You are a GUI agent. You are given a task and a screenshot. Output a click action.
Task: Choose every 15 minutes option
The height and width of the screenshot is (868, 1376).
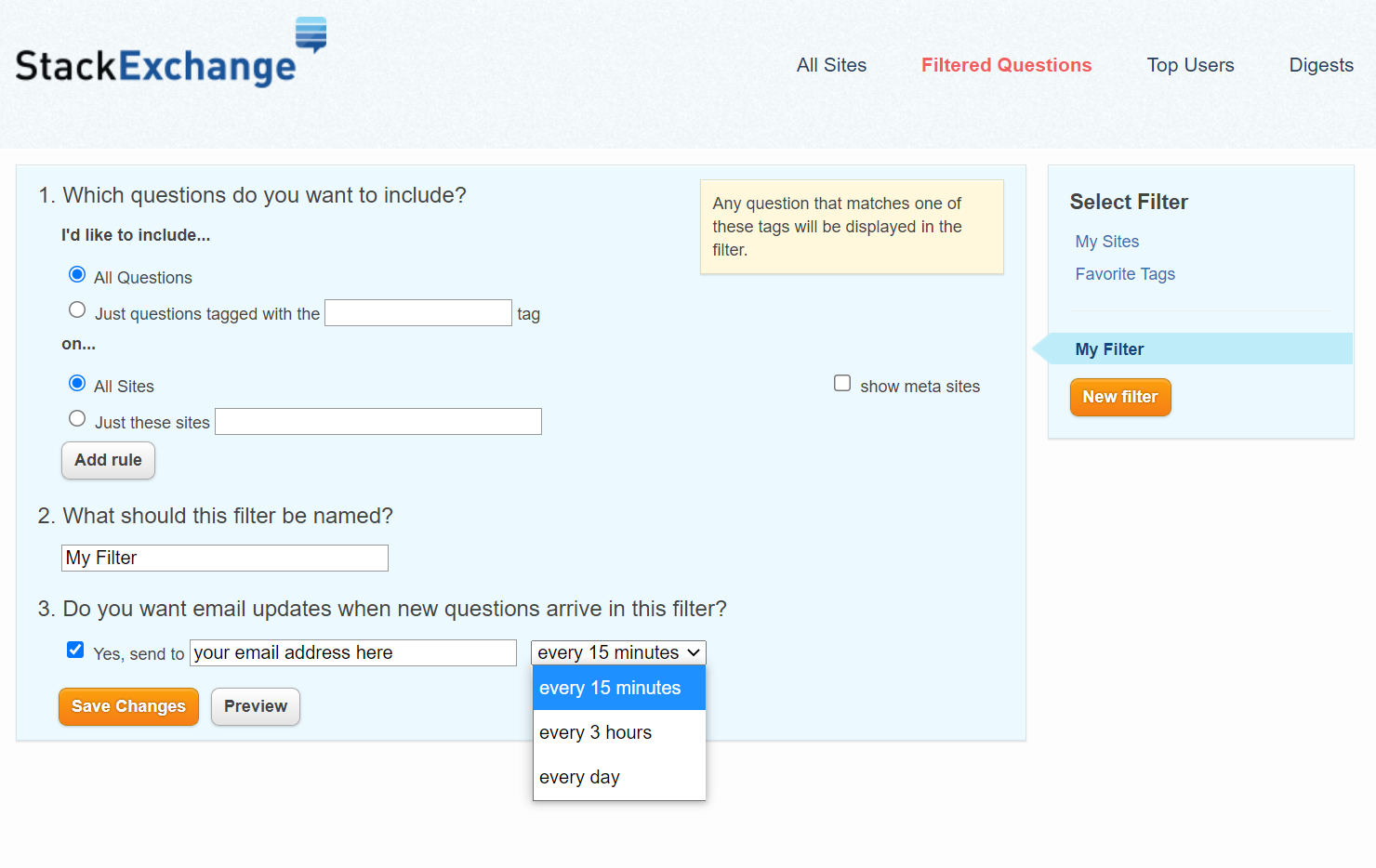(x=619, y=688)
